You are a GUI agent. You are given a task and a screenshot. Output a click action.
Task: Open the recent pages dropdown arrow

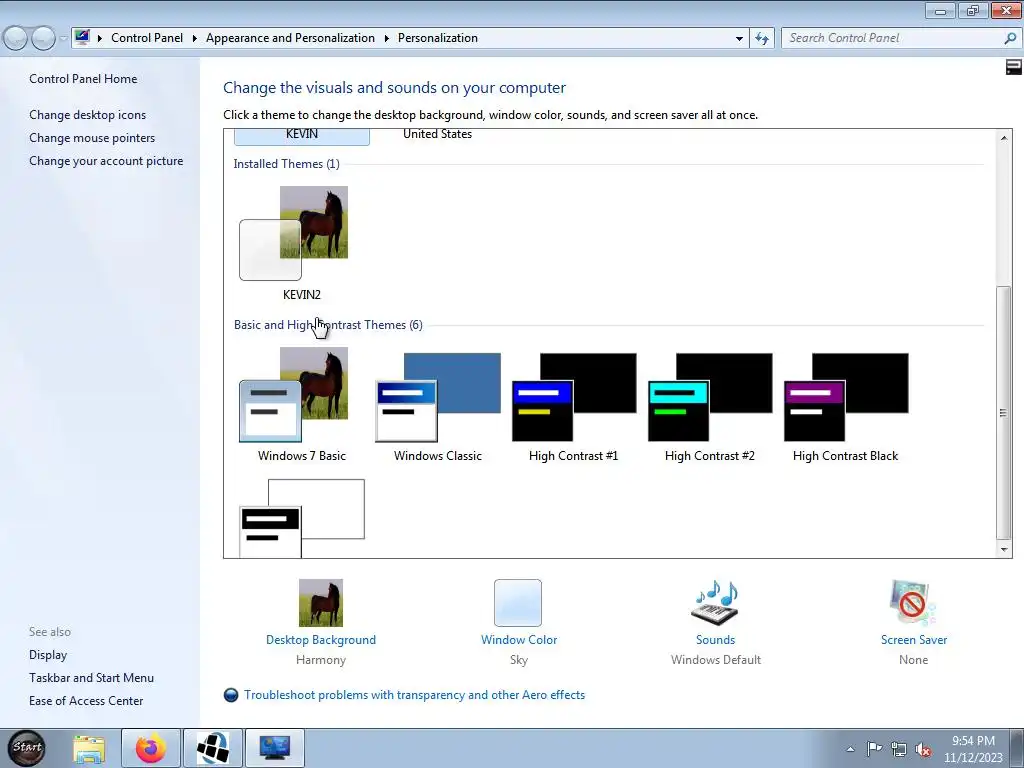63,39
